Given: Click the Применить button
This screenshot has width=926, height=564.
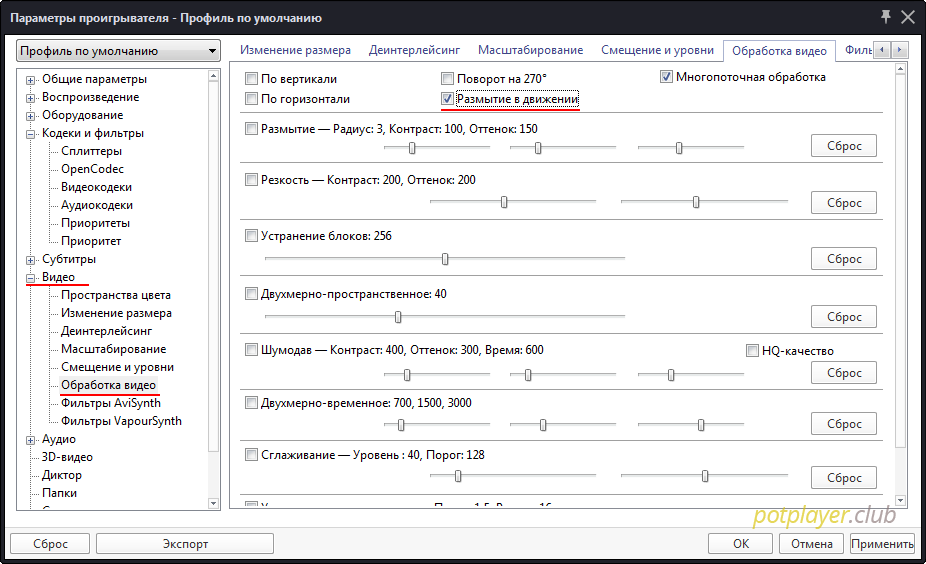Looking at the screenshot, I should coord(882,544).
